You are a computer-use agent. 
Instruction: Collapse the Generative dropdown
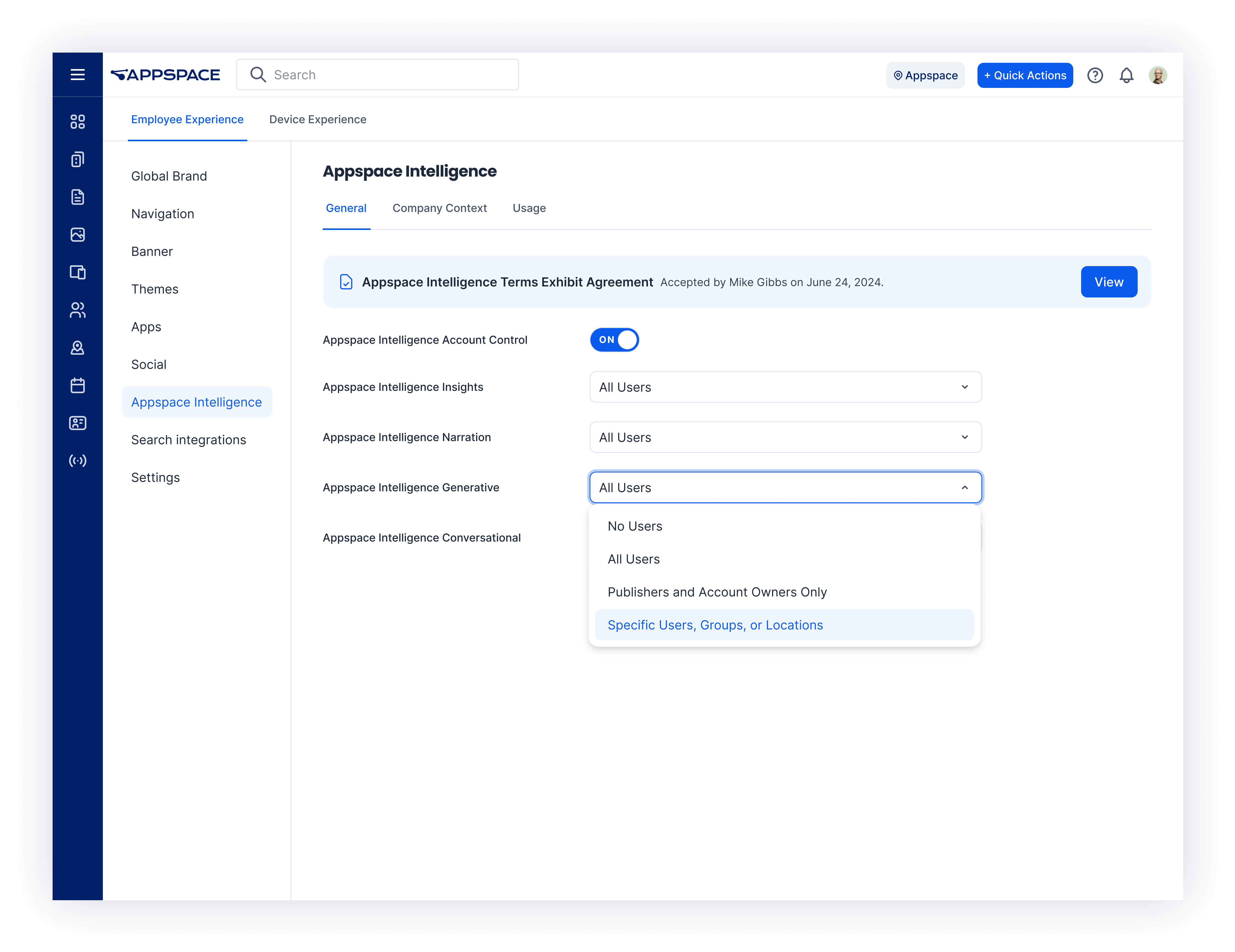[x=785, y=487]
